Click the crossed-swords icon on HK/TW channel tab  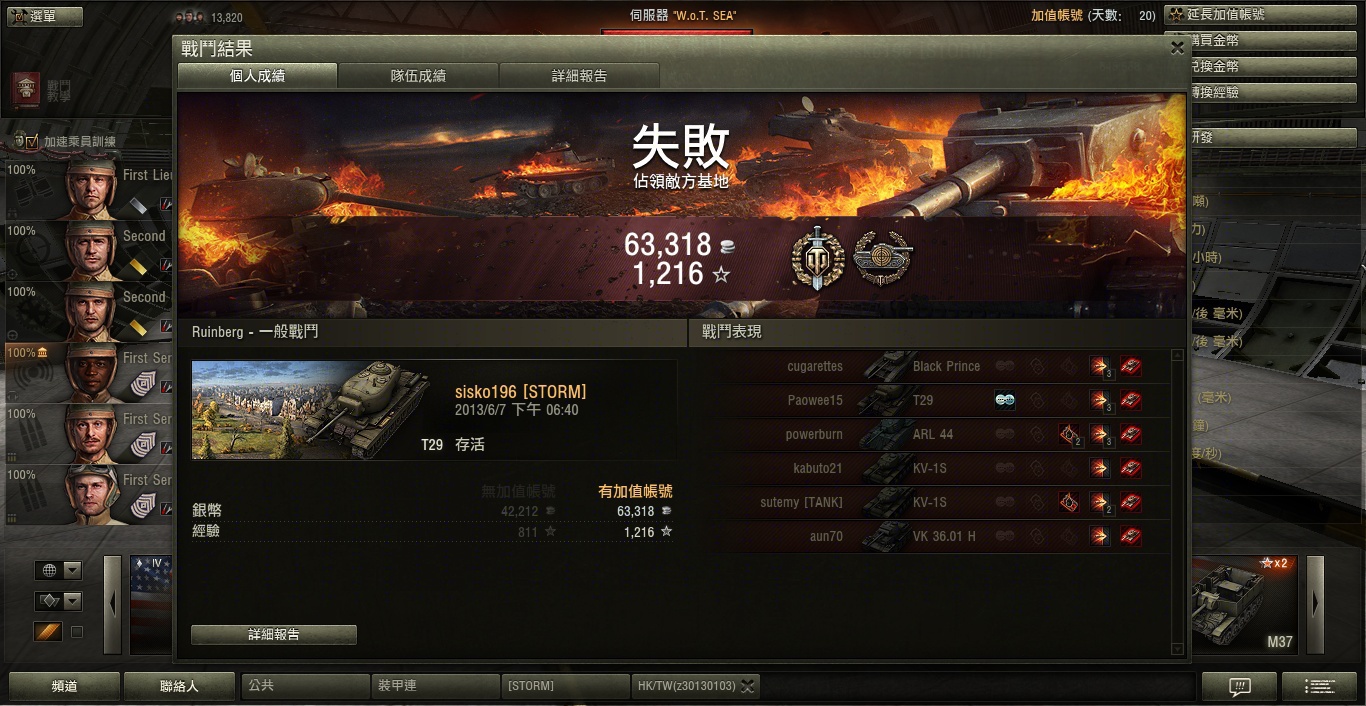point(747,686)
